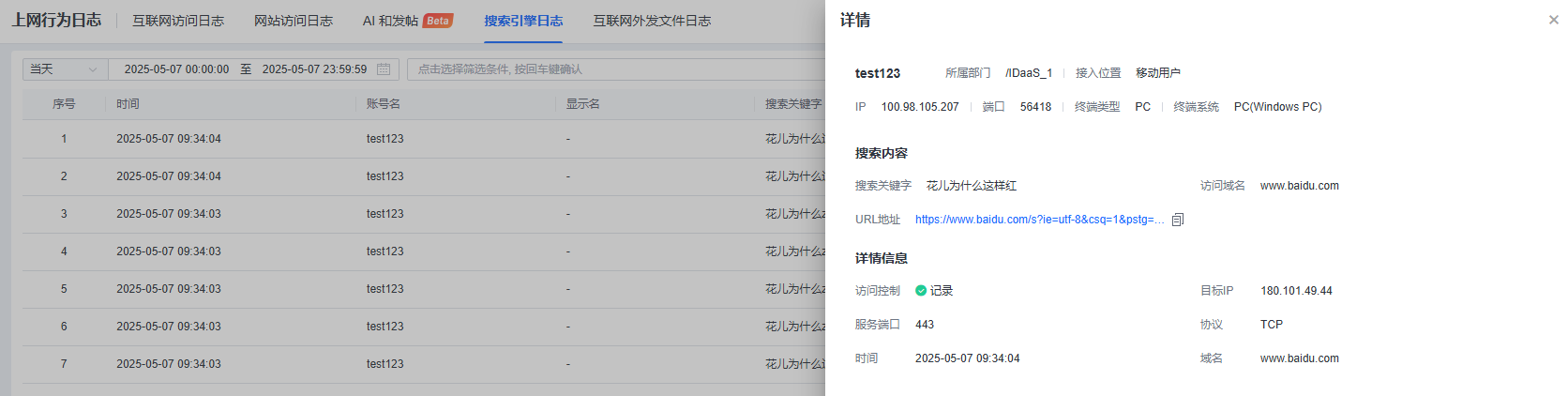Copy the URL address with copy icon
Screen dimensions: 1568x396
point(1178,220)
